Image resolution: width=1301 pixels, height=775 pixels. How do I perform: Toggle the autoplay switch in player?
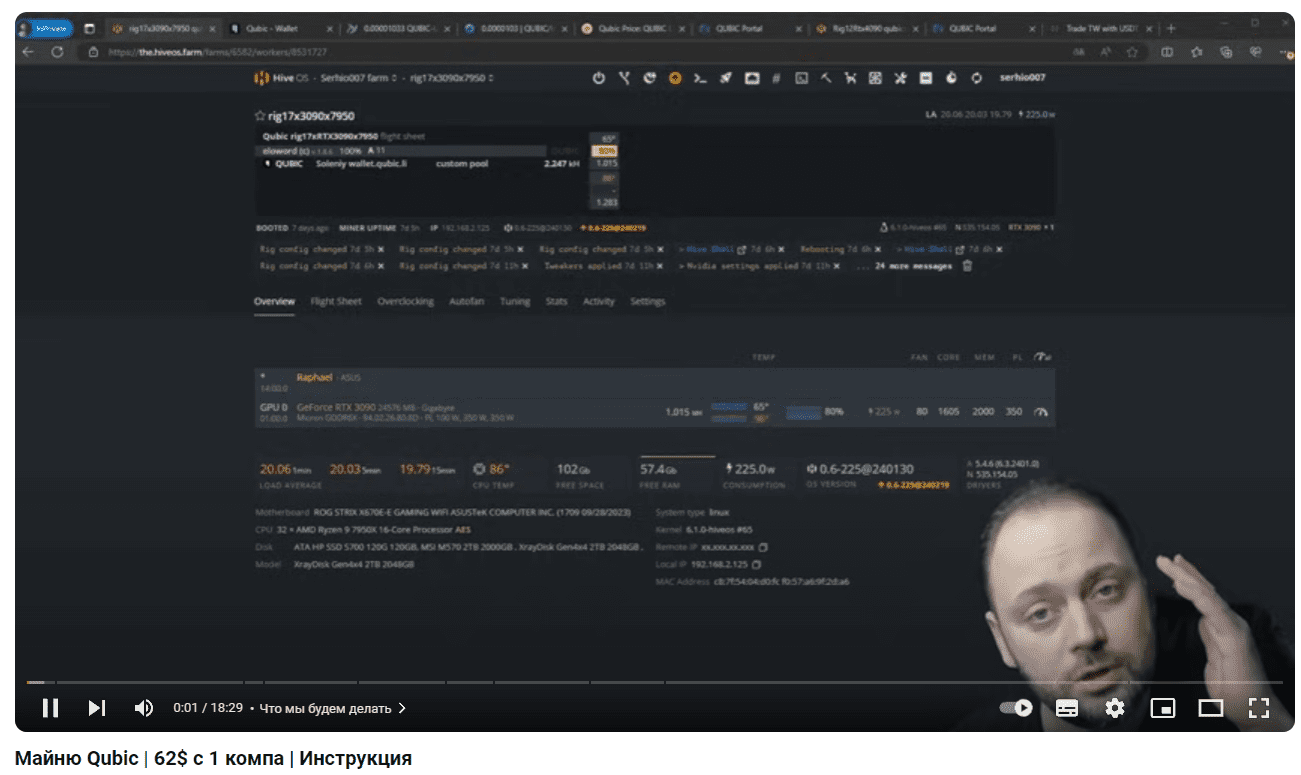tap(1016, 708)
